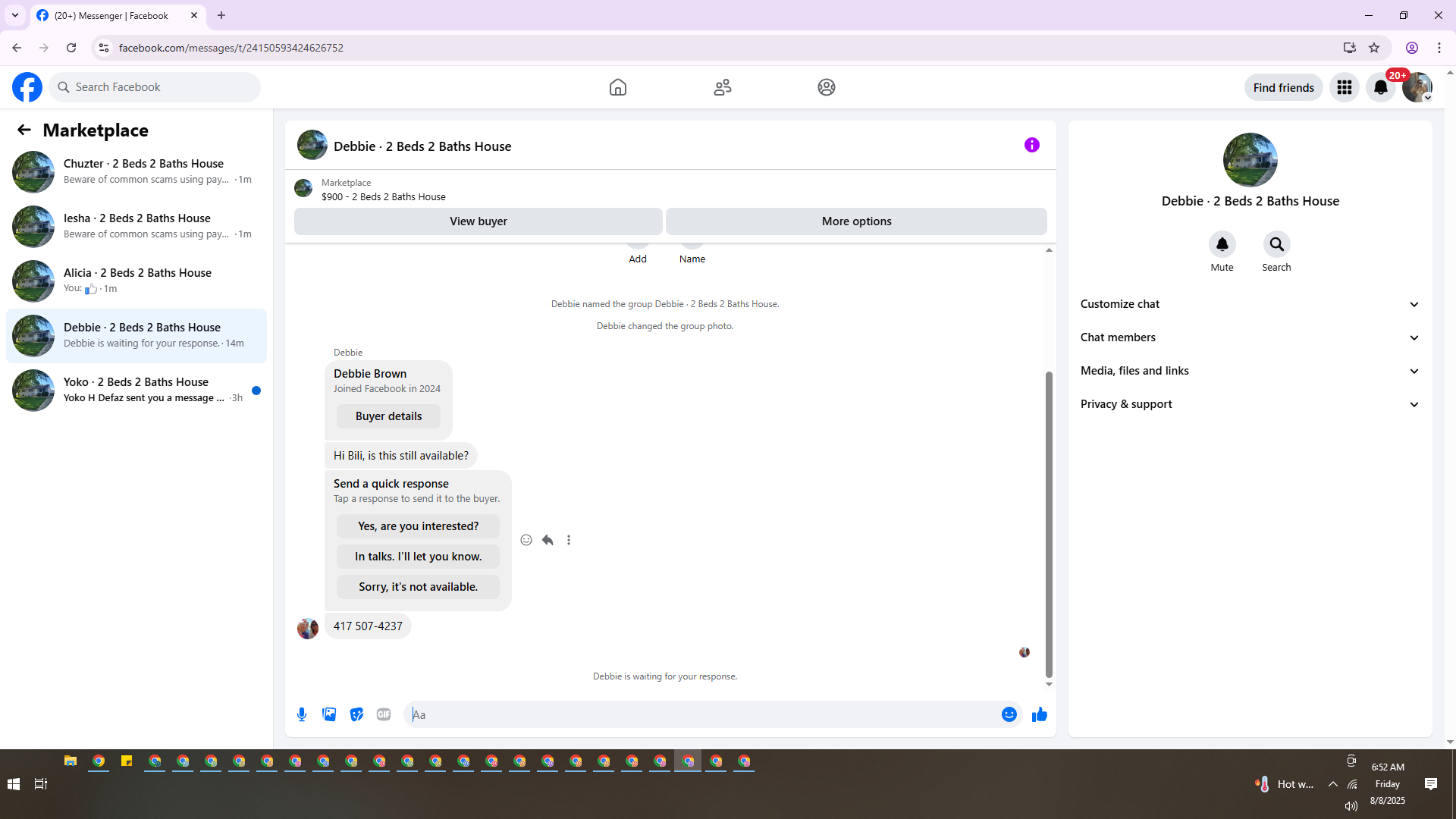The image size is (1456, 819).
Task: Open the emoji picker in message box
Action: pyautogui.click(x=1009, y=714)
